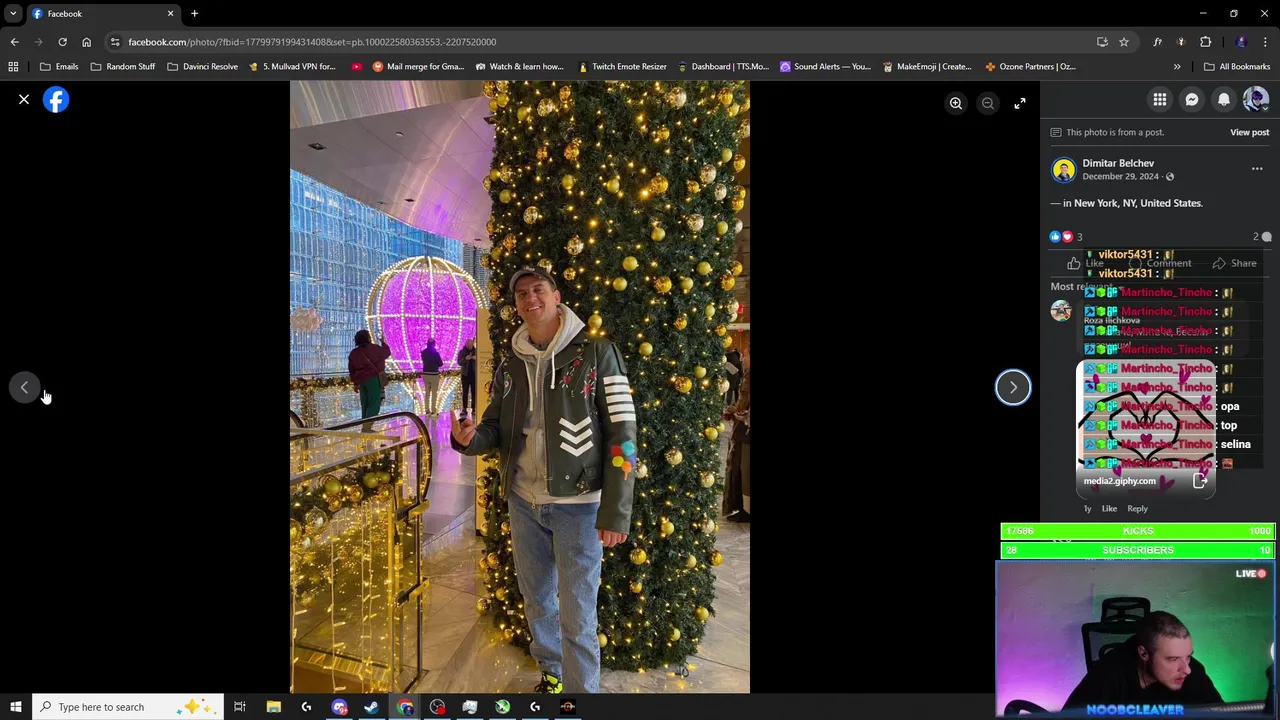
Task: Open Dimitar Belchev's profile picture
Action: [1064, 170]
